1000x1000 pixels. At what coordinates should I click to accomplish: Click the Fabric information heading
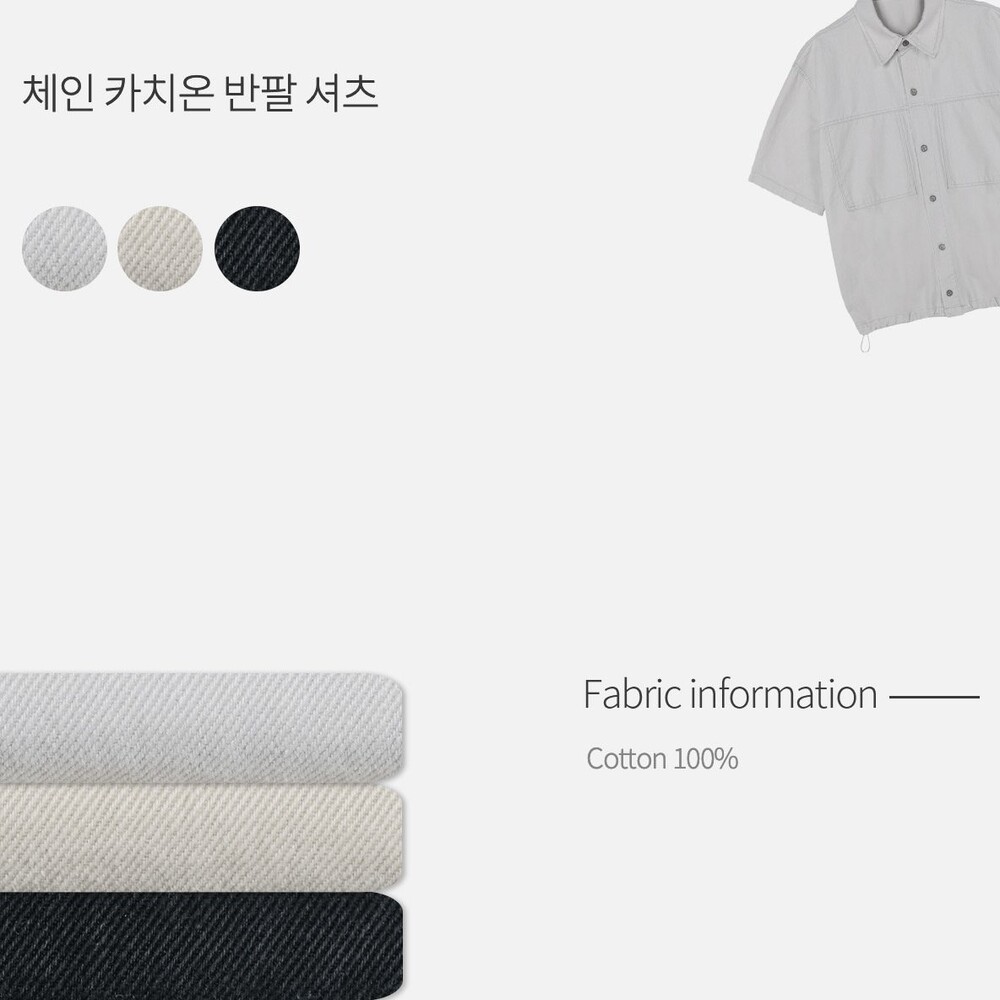point(730,695)
